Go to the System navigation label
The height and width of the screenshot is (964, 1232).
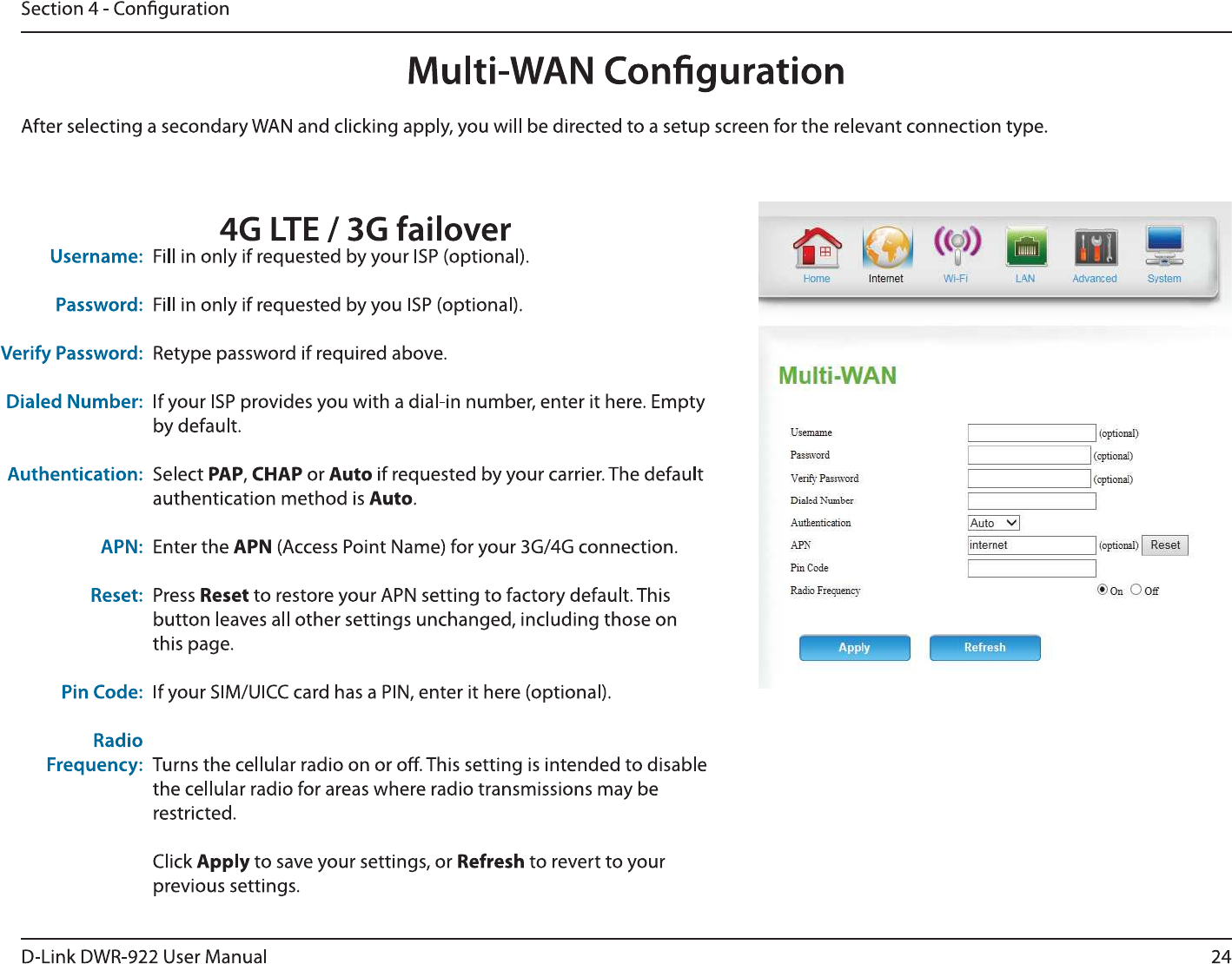pyautogui.click(x=1164, y=279)
